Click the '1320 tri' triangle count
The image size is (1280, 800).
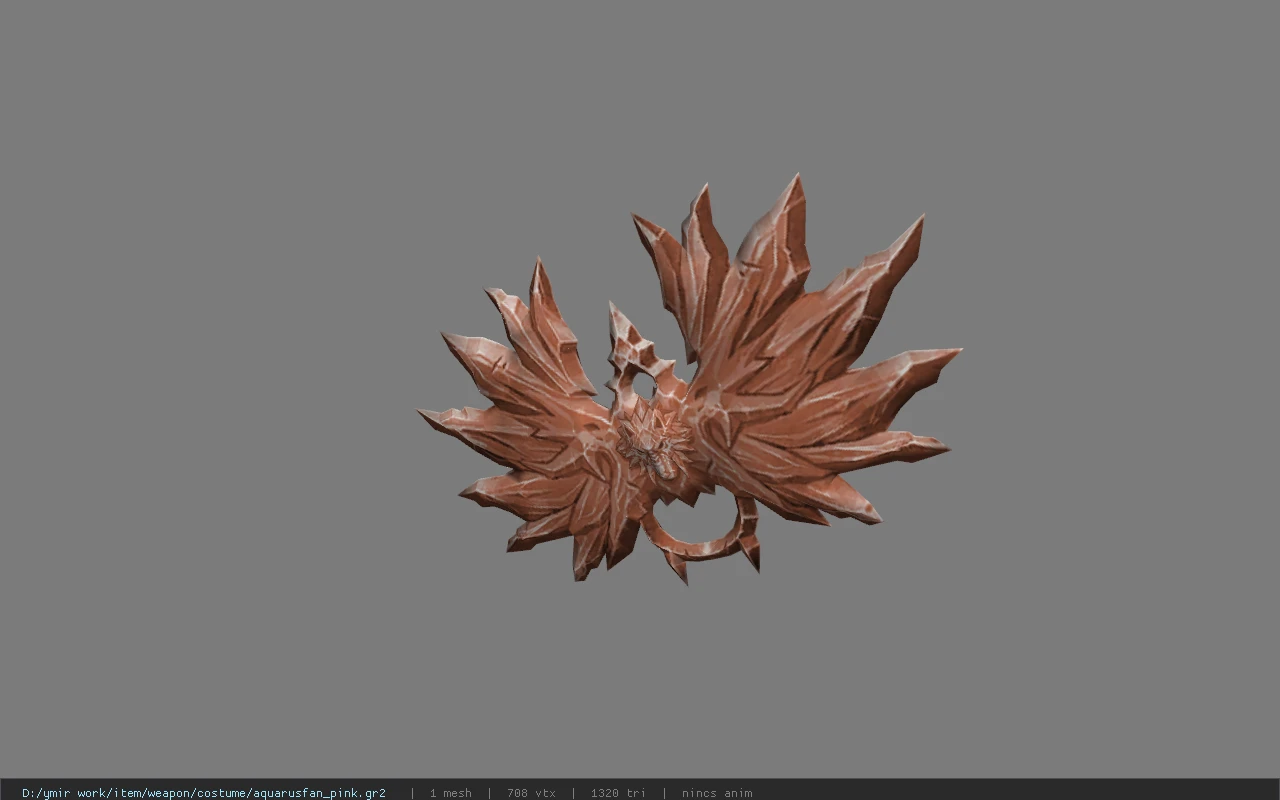tap(618, 793)
